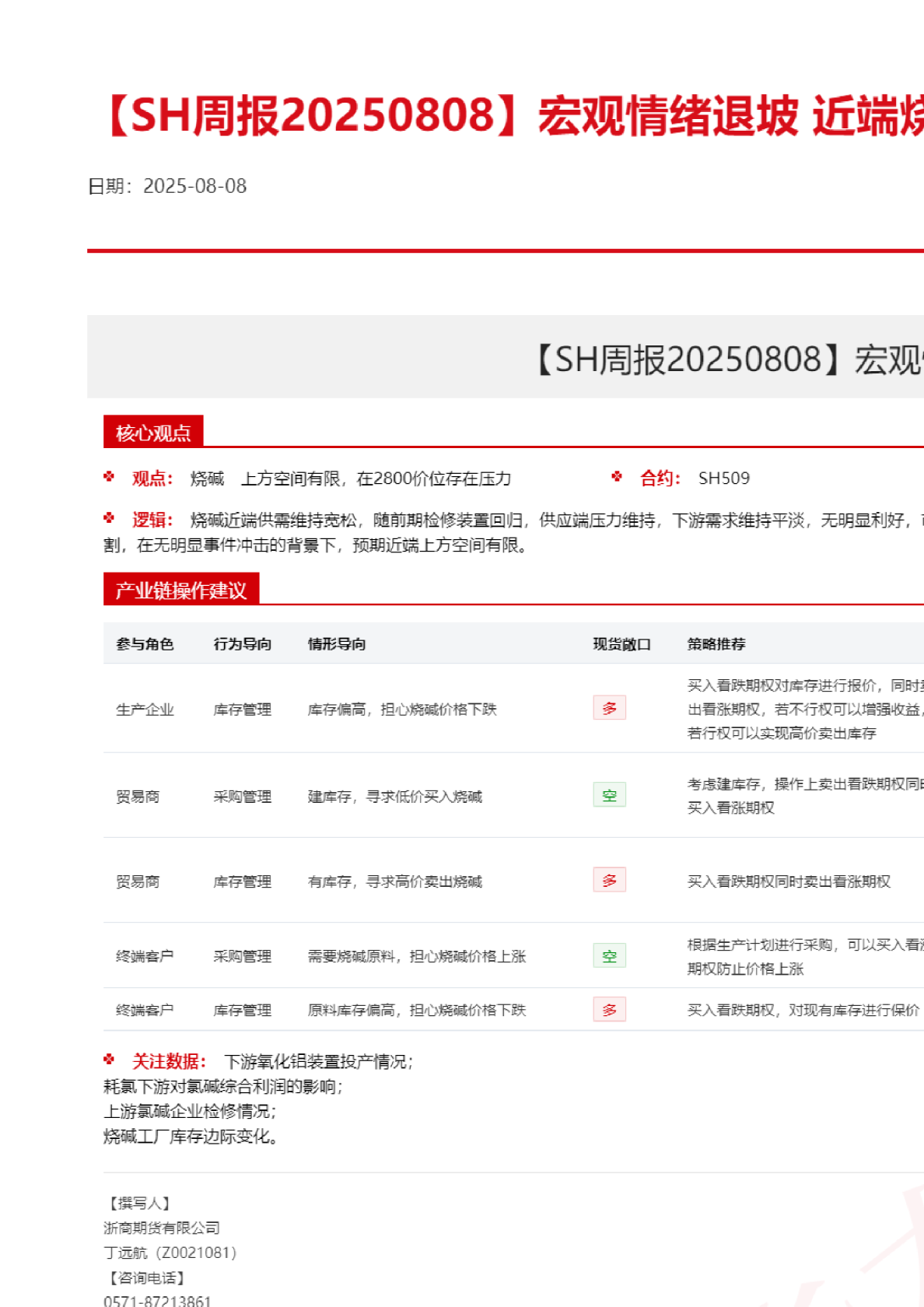Click the 浙商期货有限公司 company name
The height and width of the screenshot is (1307, 924).
(162, 1228)
